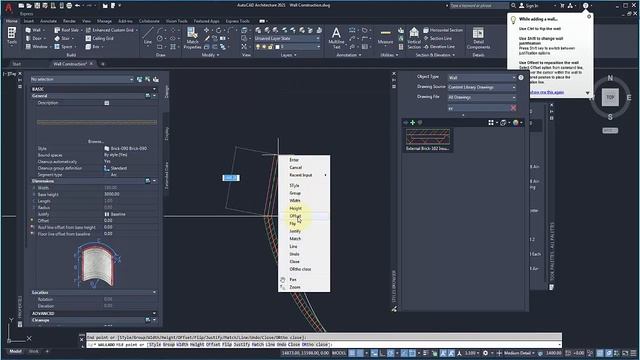Click the Move tool in Modify panel
The image size is (640, 360).
pos(207,30)
